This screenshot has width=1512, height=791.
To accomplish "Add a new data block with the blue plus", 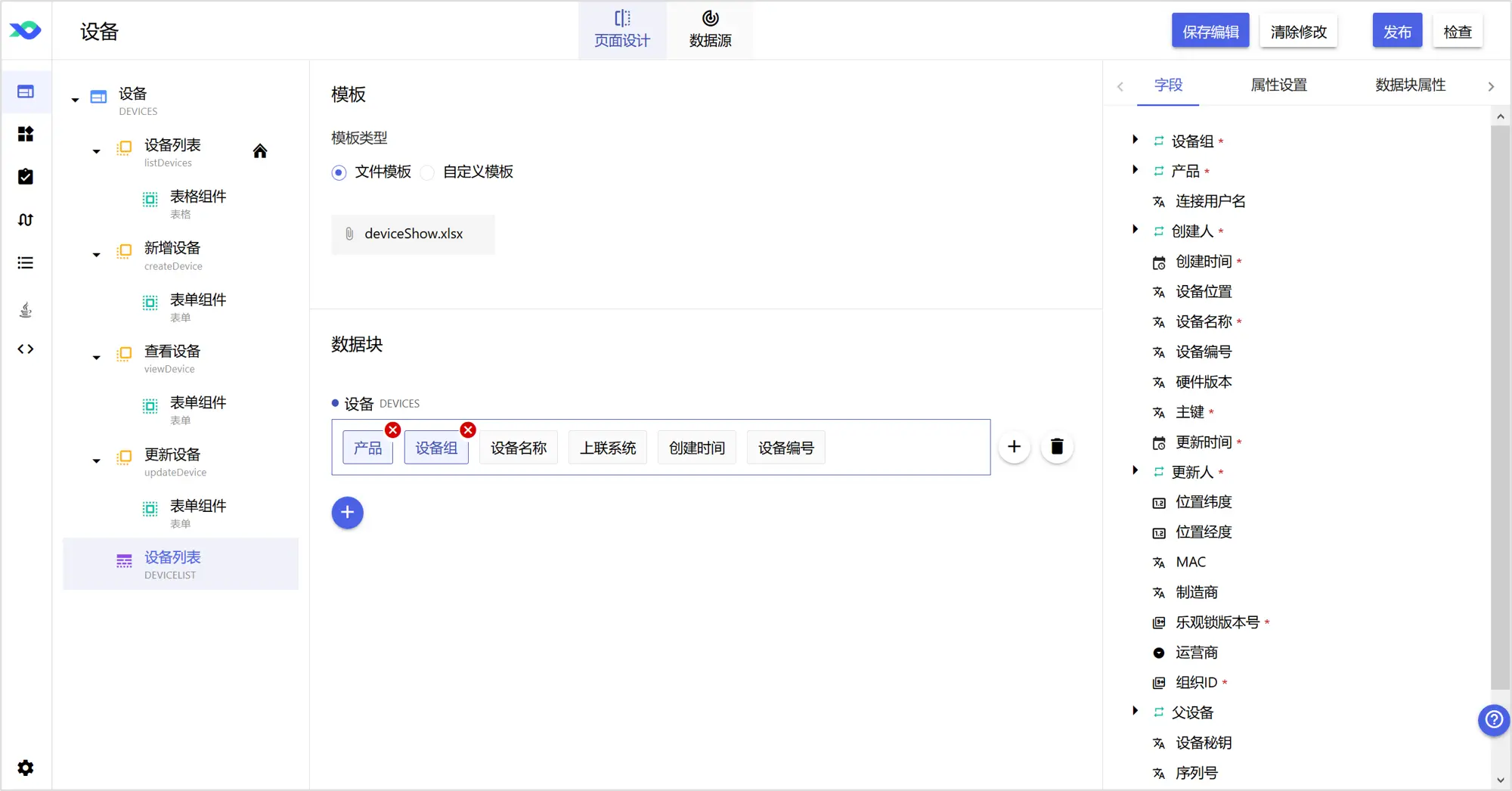I will click(347, 513).
